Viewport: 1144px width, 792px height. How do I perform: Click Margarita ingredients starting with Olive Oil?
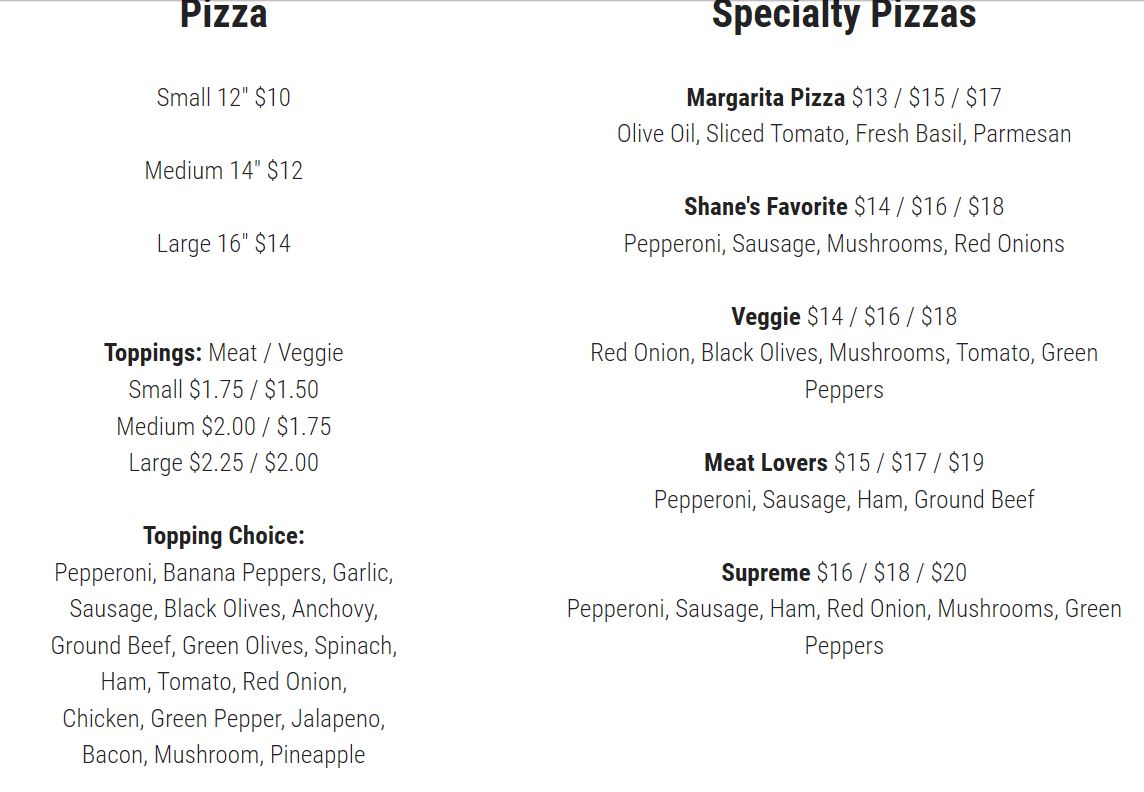pos(843,134)
